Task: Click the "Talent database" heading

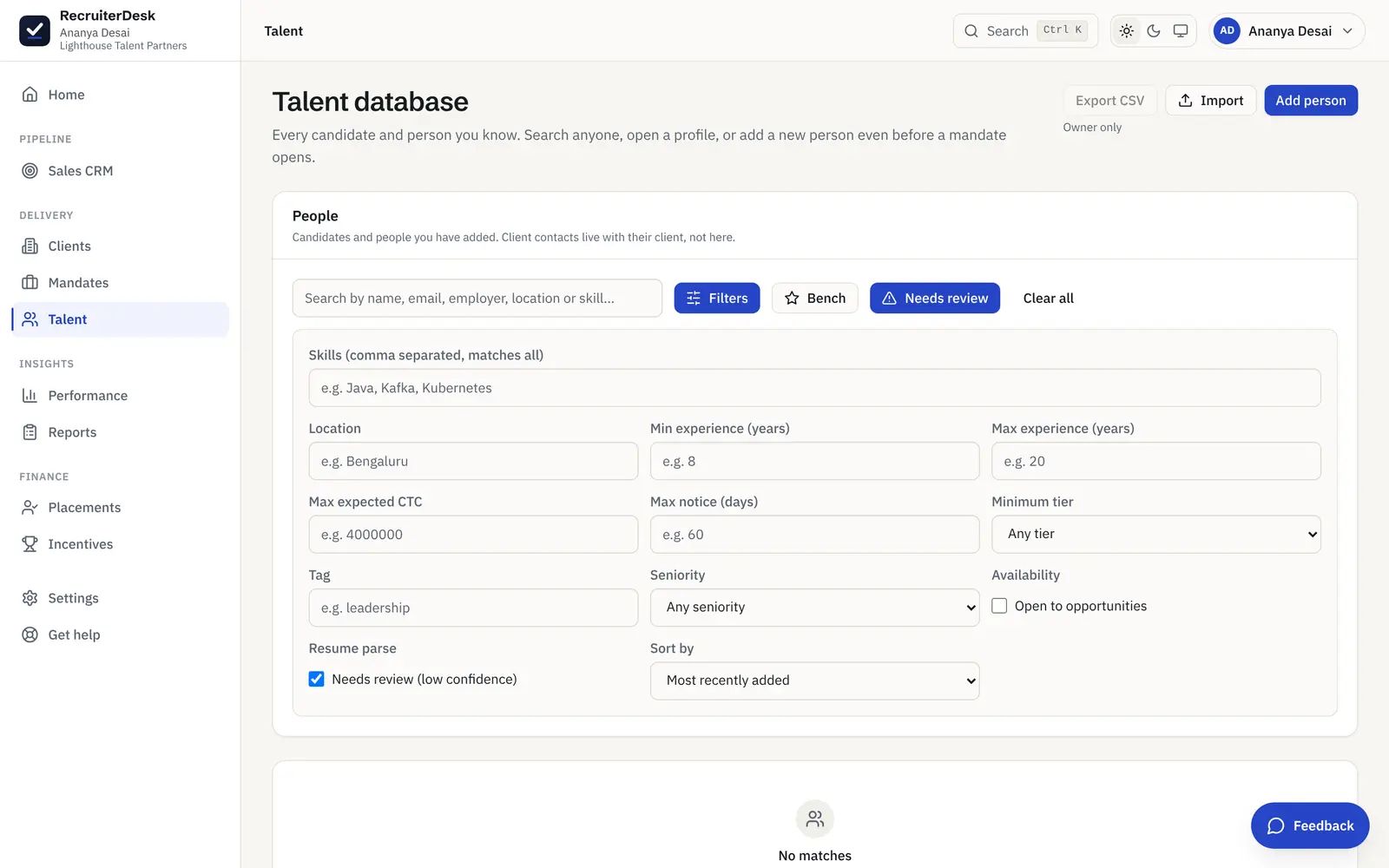Action: [x=370, y=102]
